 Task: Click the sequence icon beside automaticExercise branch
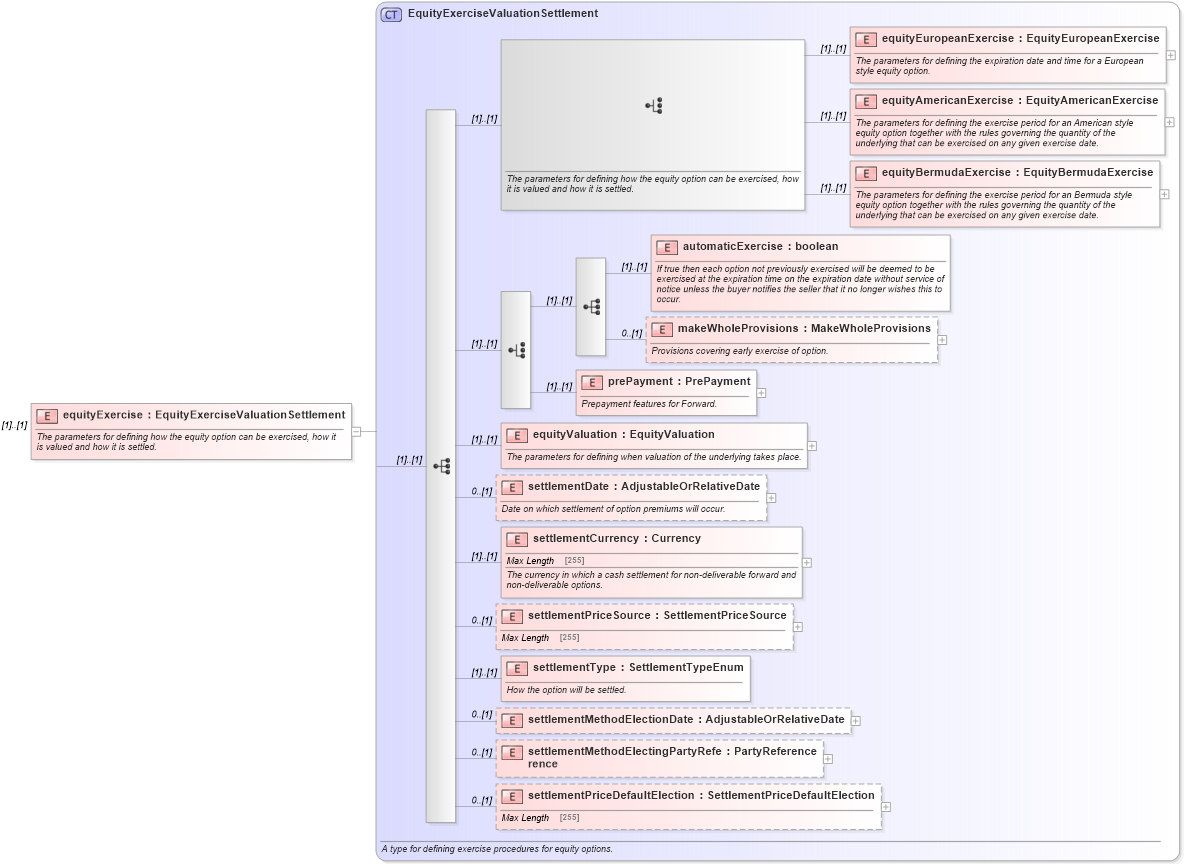click(x=591, y=307)
